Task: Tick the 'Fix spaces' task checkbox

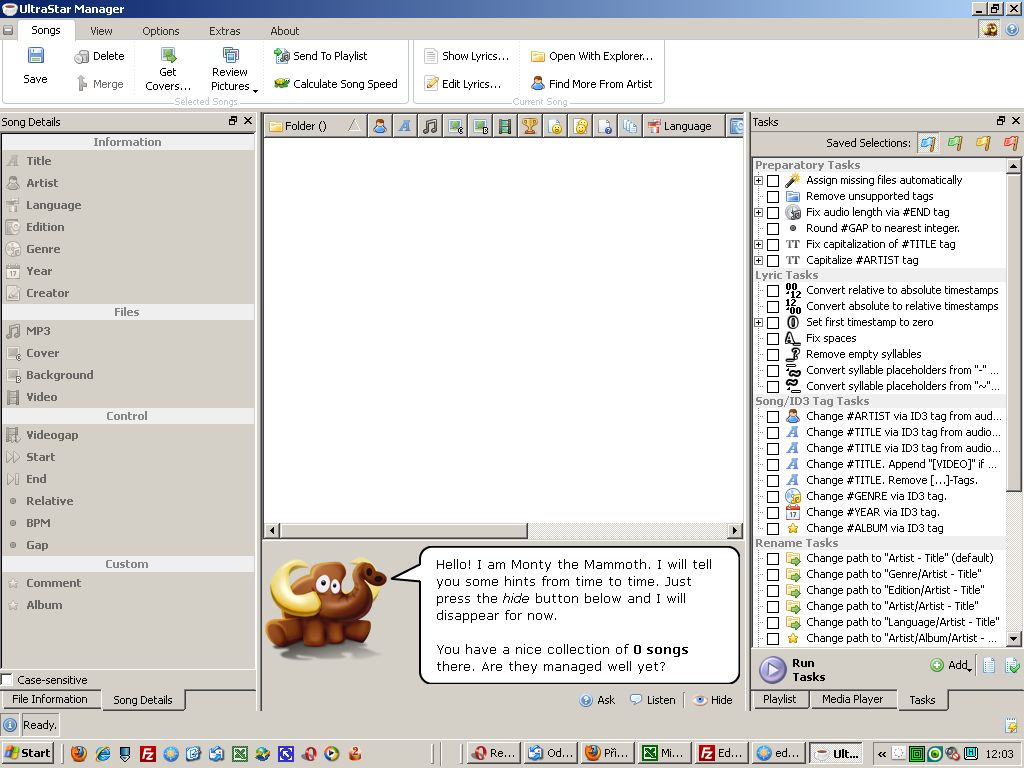Action: coord(773,339)
